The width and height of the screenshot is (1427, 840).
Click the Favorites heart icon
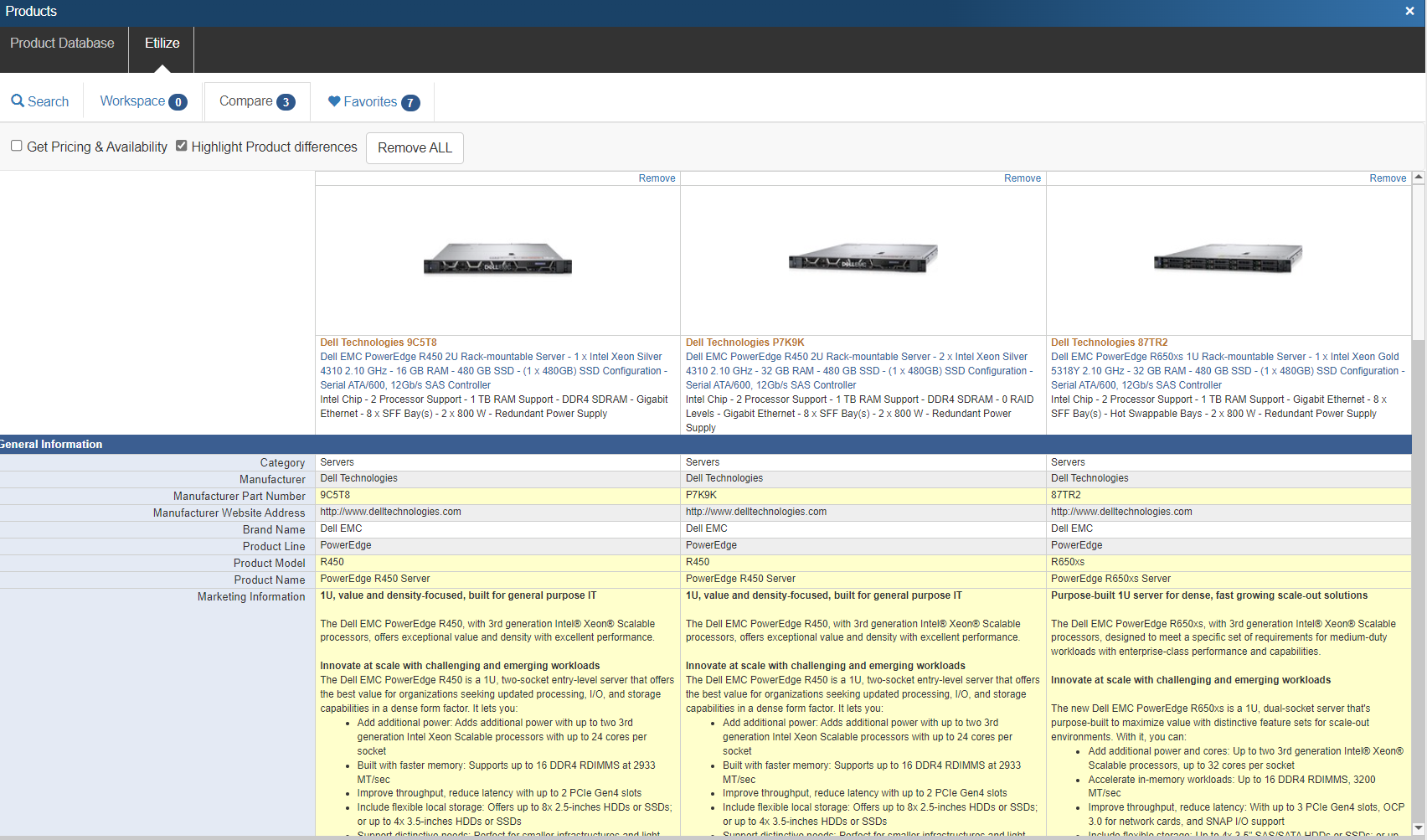334,101
